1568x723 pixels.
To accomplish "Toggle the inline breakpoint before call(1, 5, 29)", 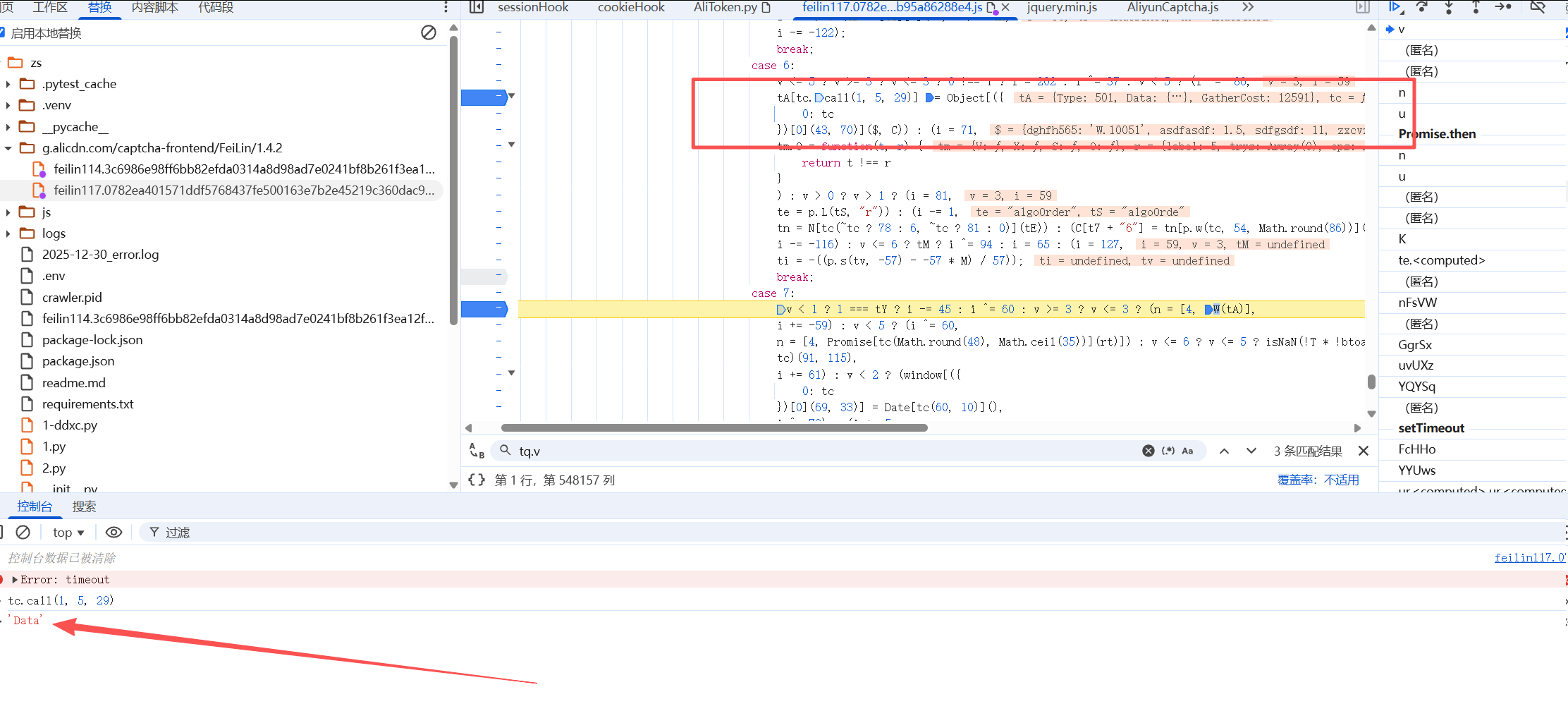I will tap(819, 97).
